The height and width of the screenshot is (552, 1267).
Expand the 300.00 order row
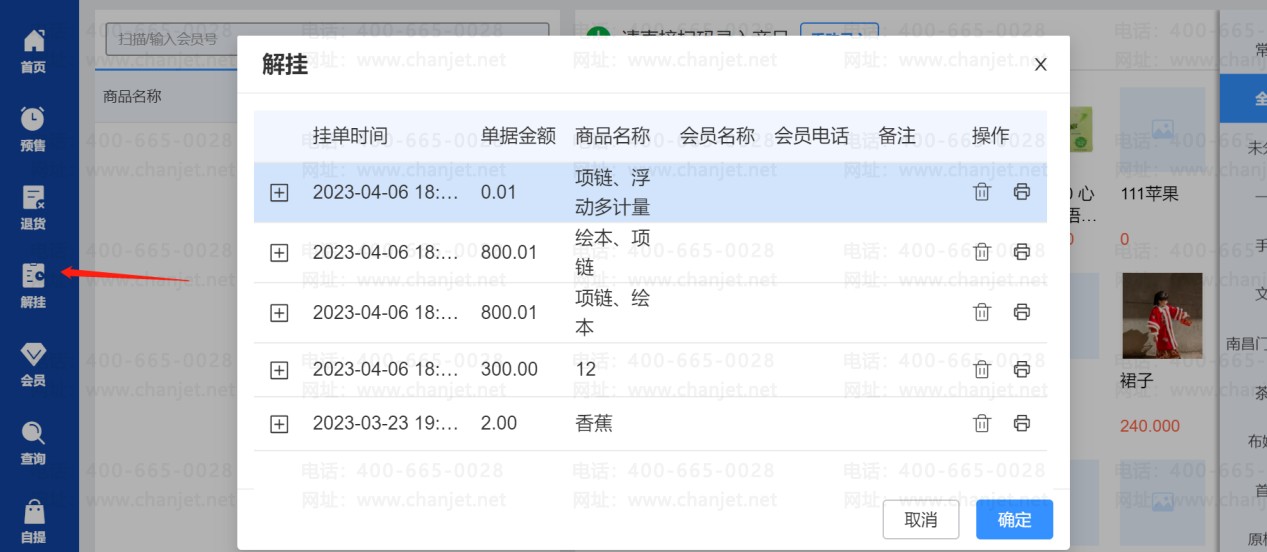coord(279,370)
